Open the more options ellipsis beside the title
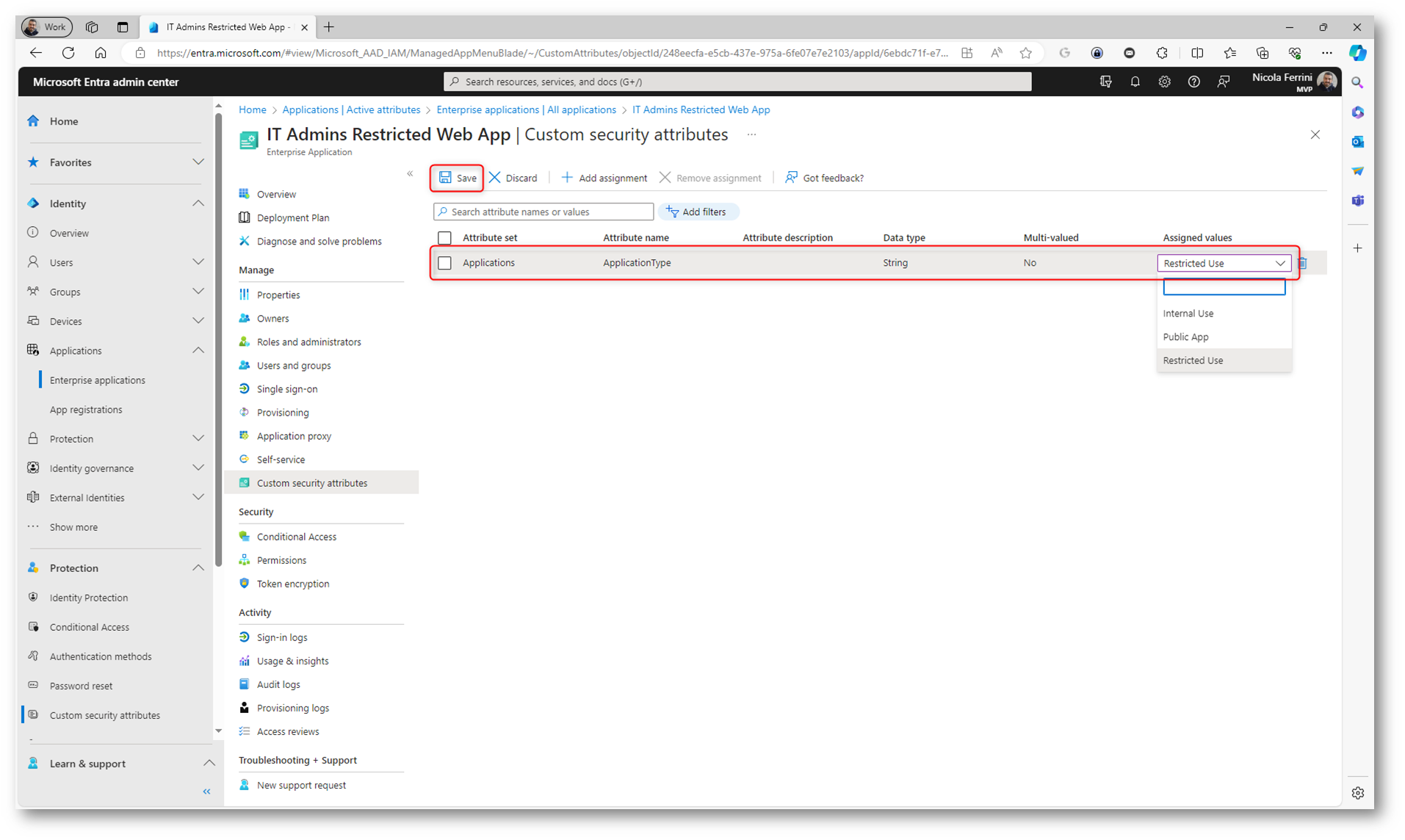The height and width of the screenshot is (840, 1405). point(751,134)
